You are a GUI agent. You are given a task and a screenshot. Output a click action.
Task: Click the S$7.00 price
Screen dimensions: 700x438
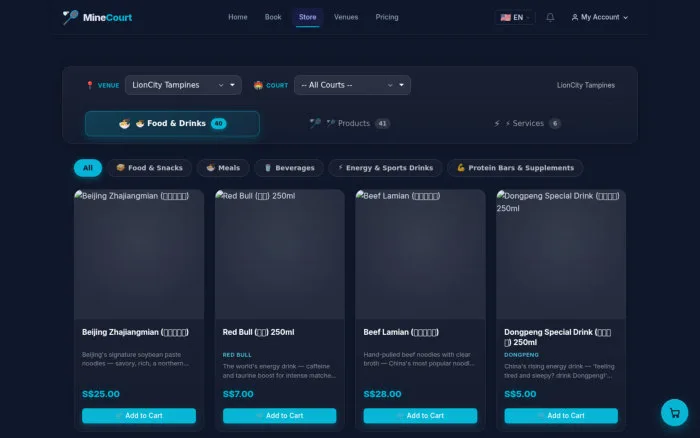click(x=238, y=394)
